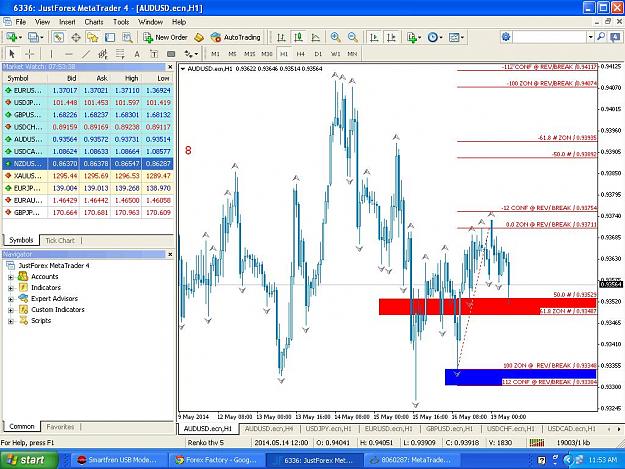The height and width of the screenshot is (469, 625).
Task: Open Forex Factory Chrome taskbar item
Action: 216,460
